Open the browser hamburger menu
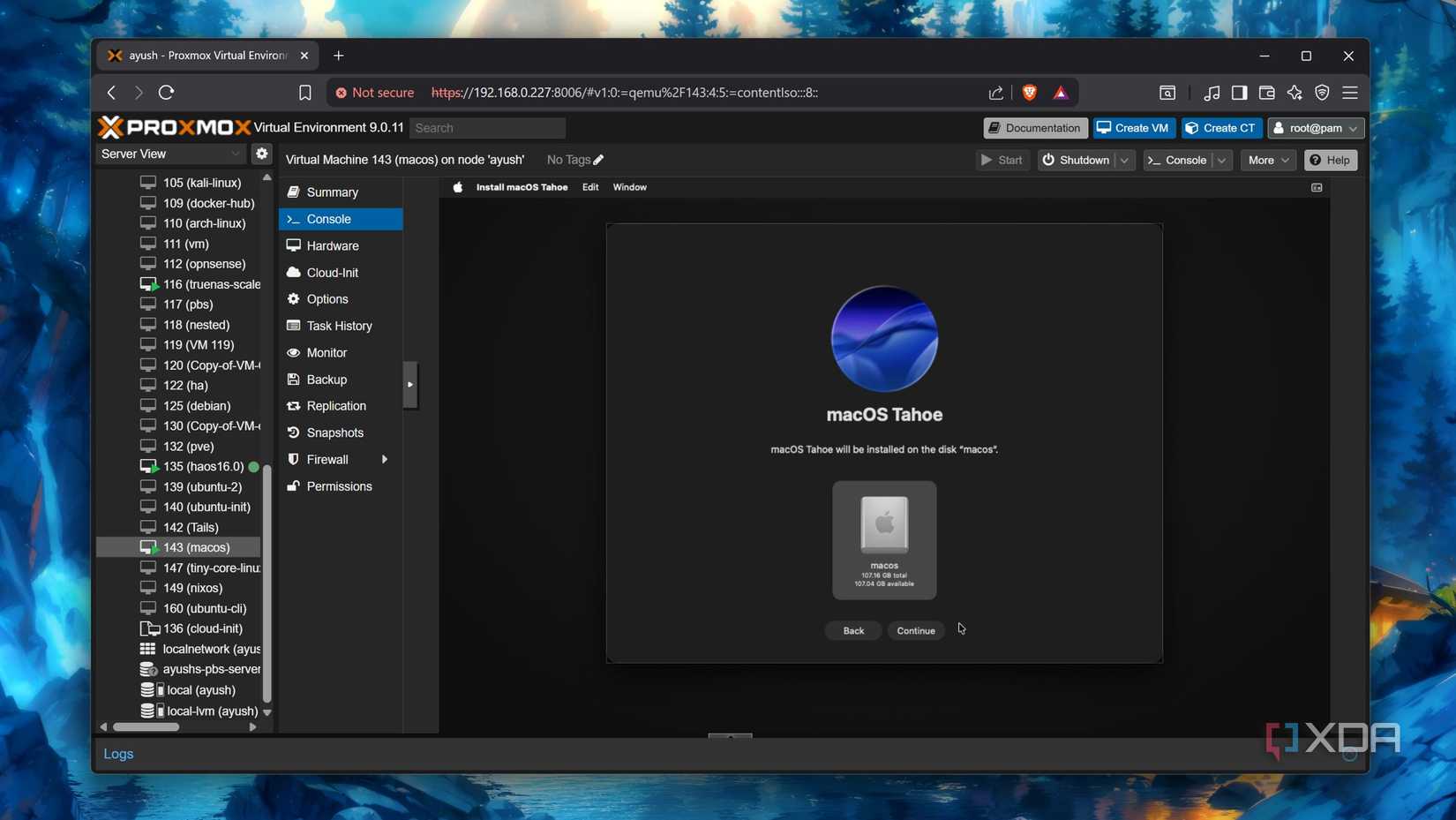 (1350, 93)
